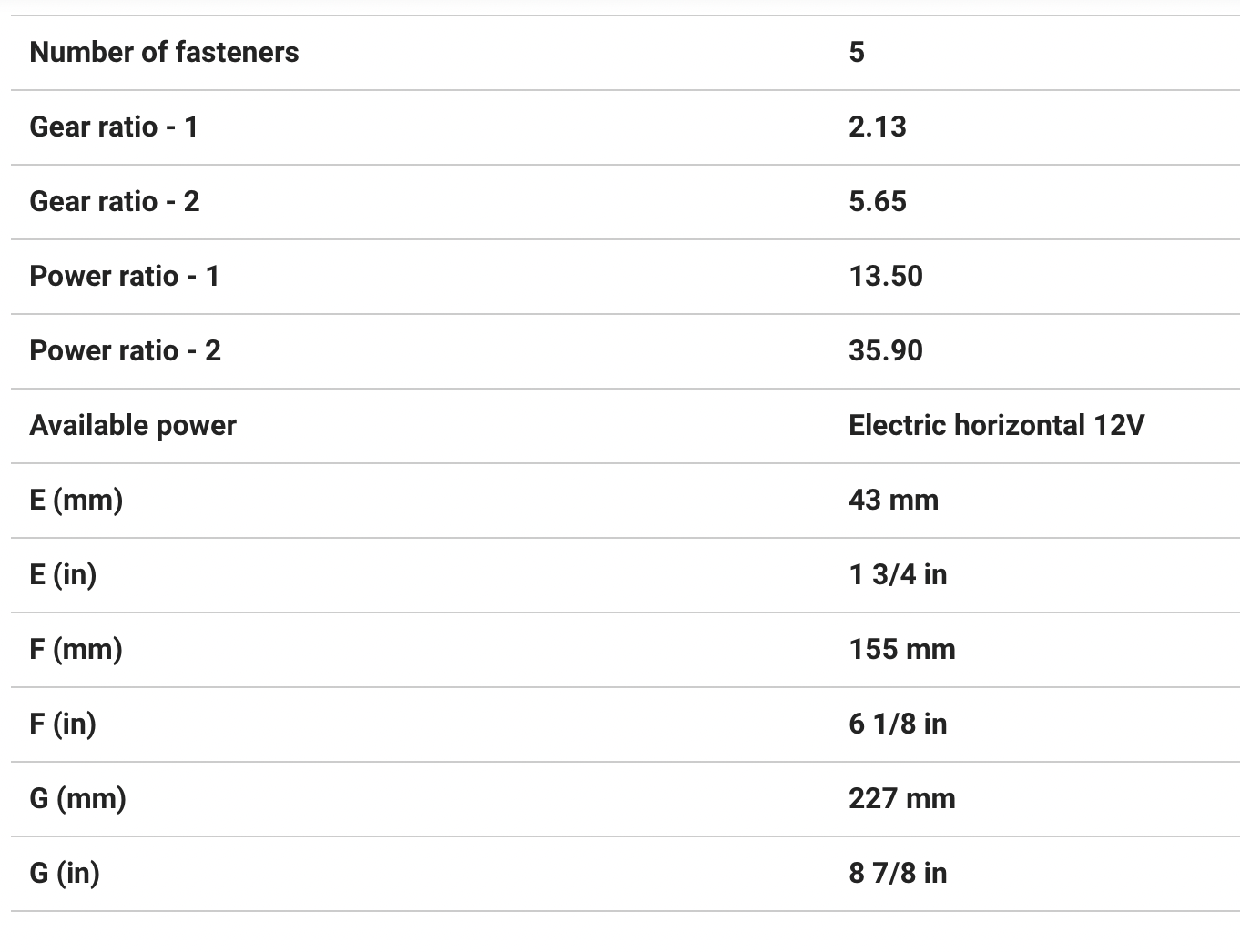Select the "43 mm" value
This screenshot has width=1240, height=952.
(893, 501)
